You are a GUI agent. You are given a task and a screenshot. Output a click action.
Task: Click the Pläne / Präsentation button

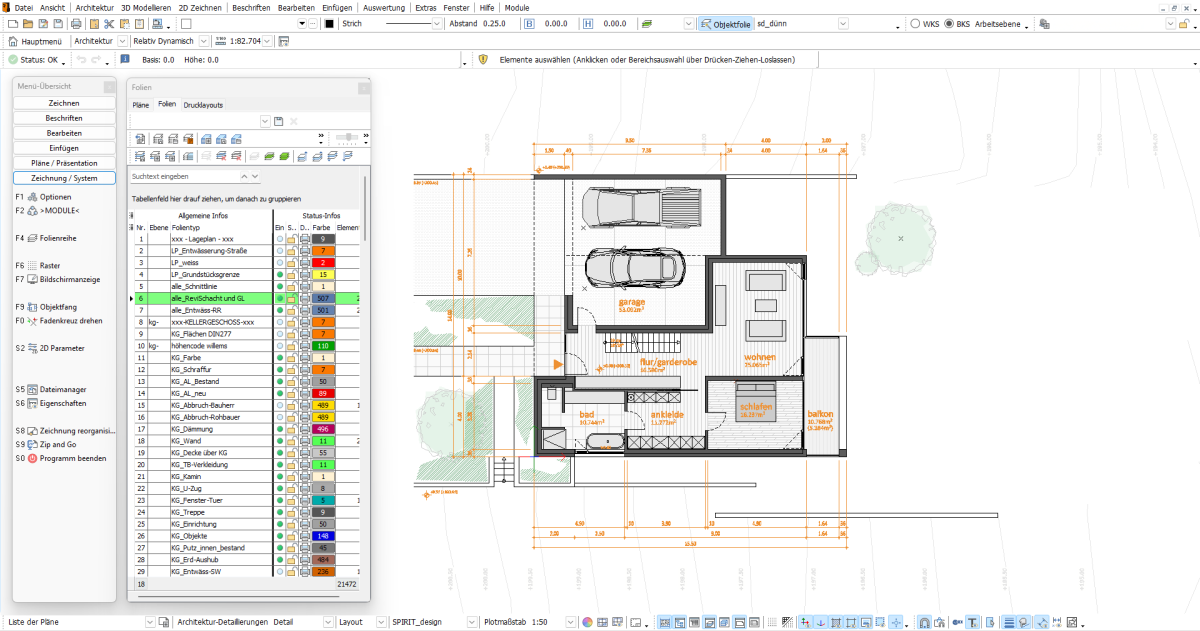(64, 162)
